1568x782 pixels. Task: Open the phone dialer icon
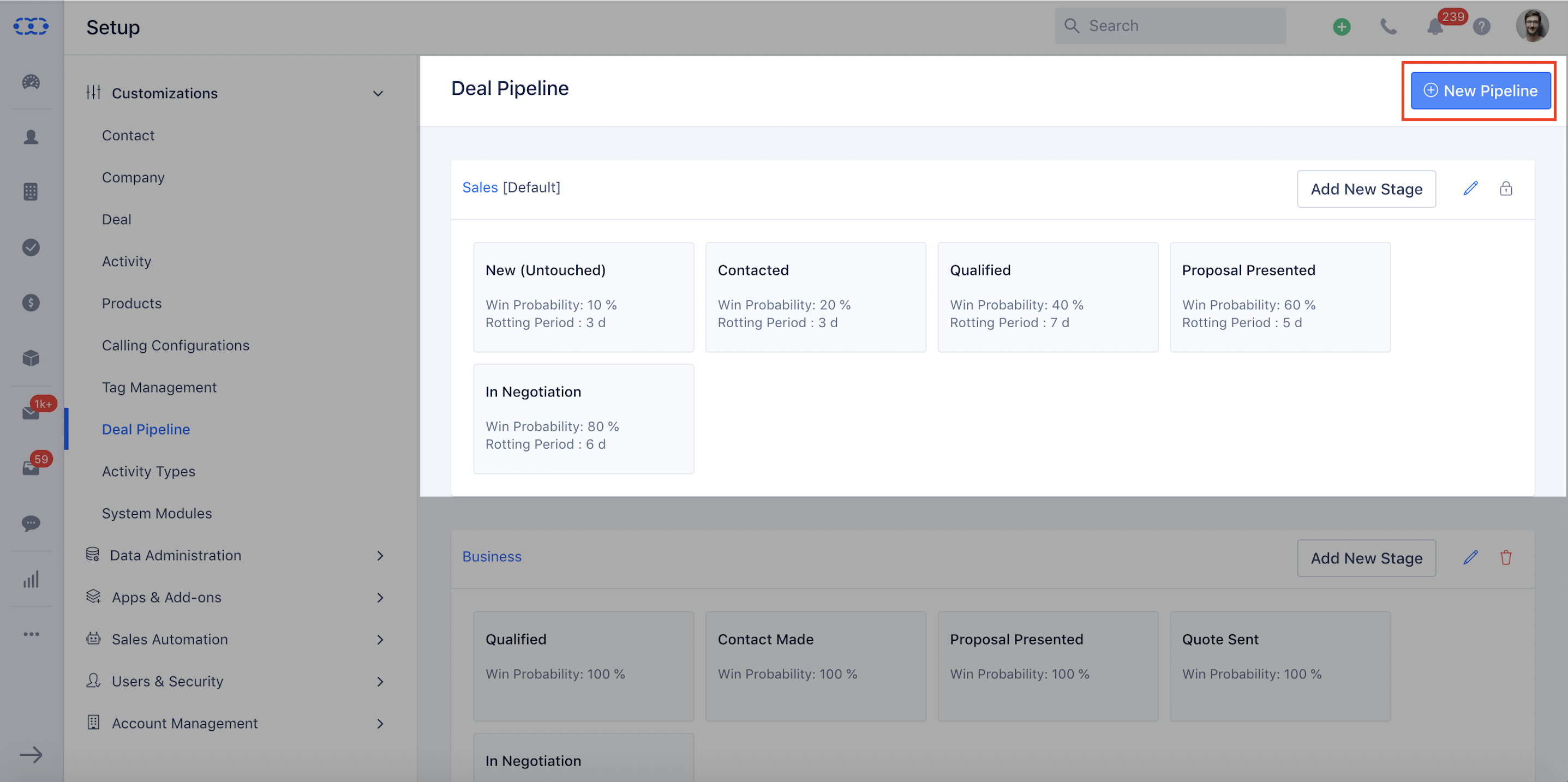(1389, 26)
